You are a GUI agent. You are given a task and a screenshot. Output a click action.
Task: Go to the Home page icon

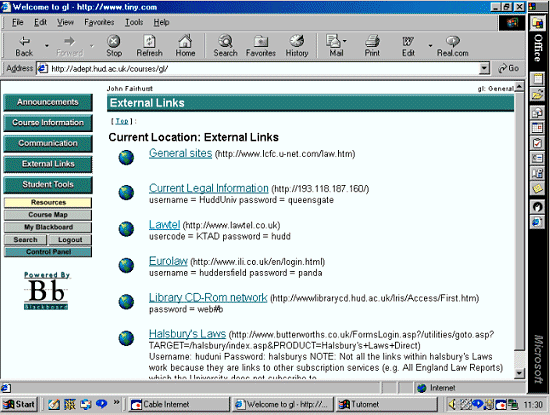point(185,46)
